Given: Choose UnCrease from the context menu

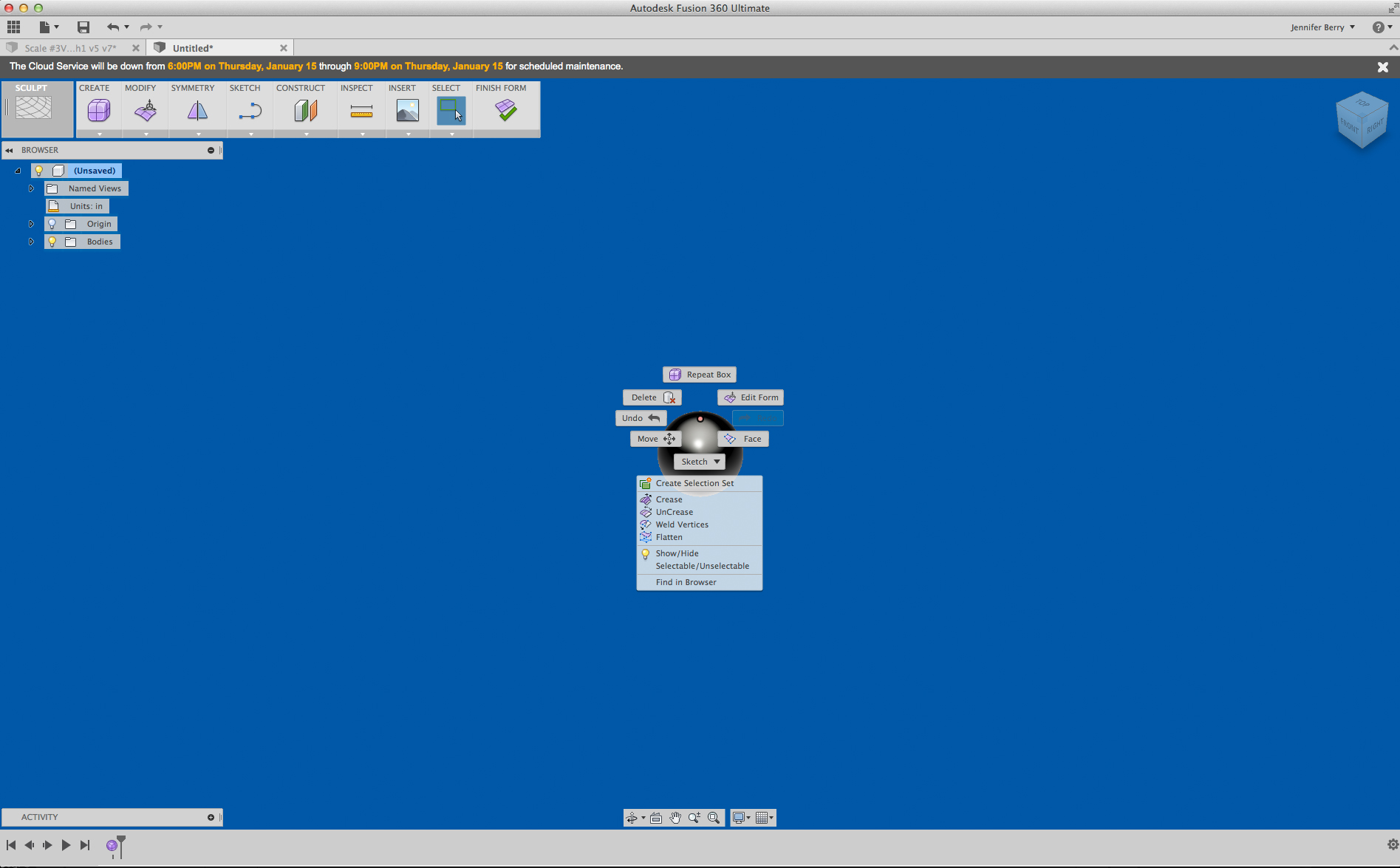Looking at the screenshot, I should (700, 512).
